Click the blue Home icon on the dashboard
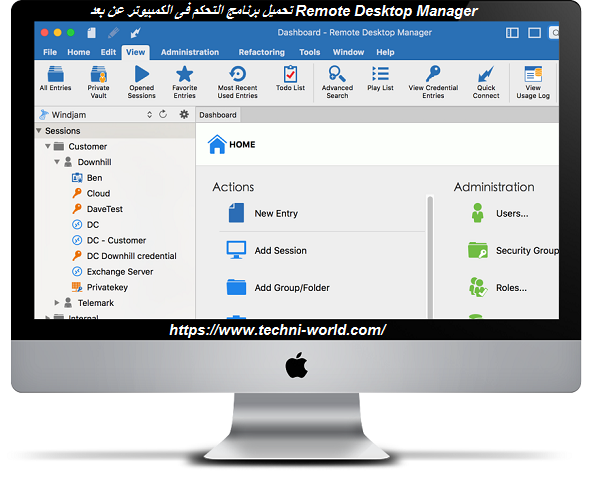The width and height of the screenshot is (600, 477). [x=217, y=144]
